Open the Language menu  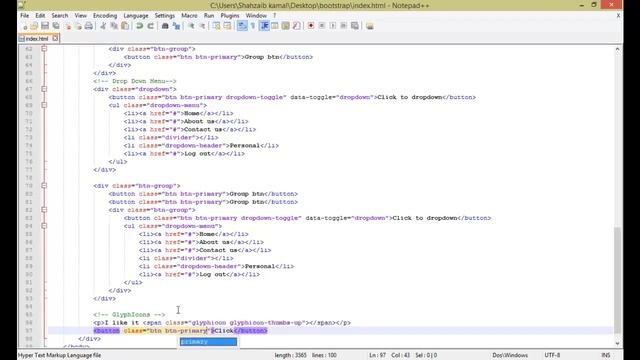[x=136, y=16]
